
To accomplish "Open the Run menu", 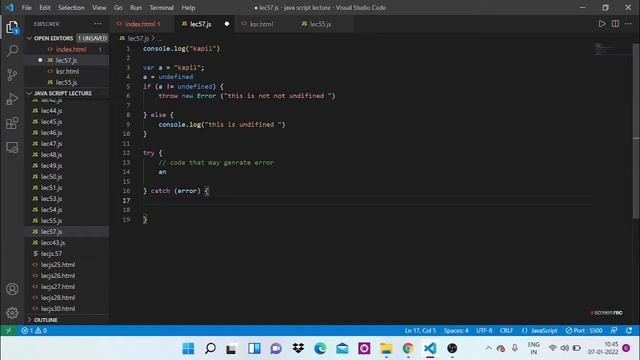I will tap(136, 7).
